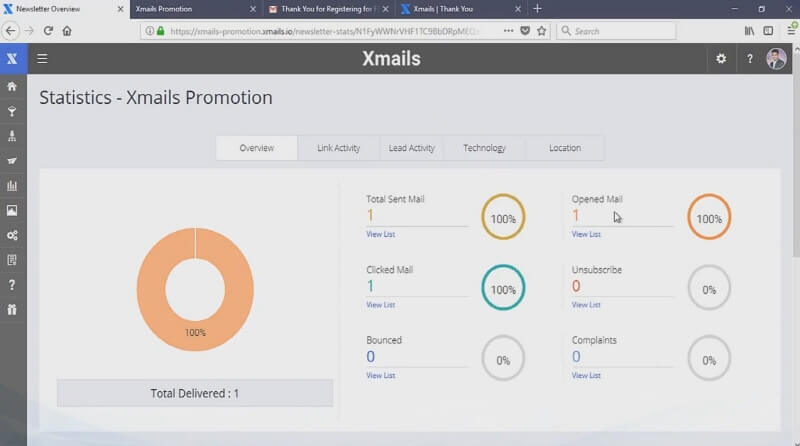Screen dimensions: 800x446
Task: Click the Unsubscribe 0% circle
Action: click(x=709, y=288)
